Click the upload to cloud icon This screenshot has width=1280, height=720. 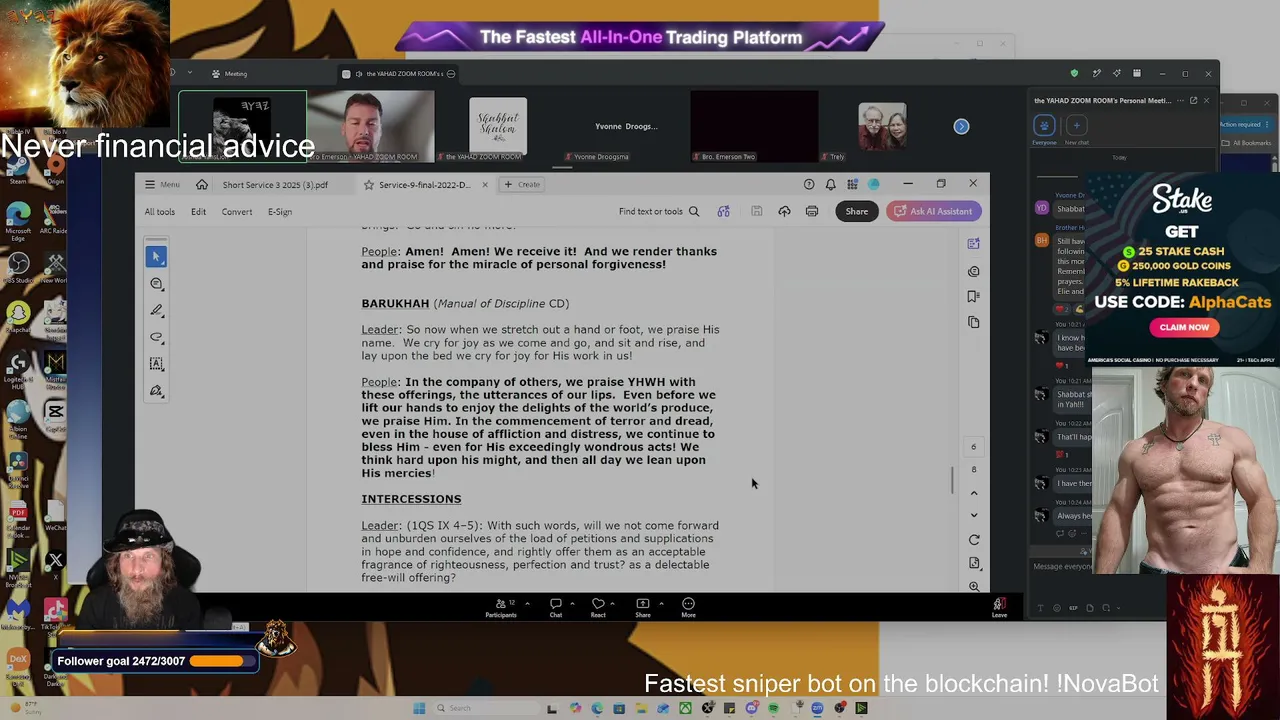[784, 211]
